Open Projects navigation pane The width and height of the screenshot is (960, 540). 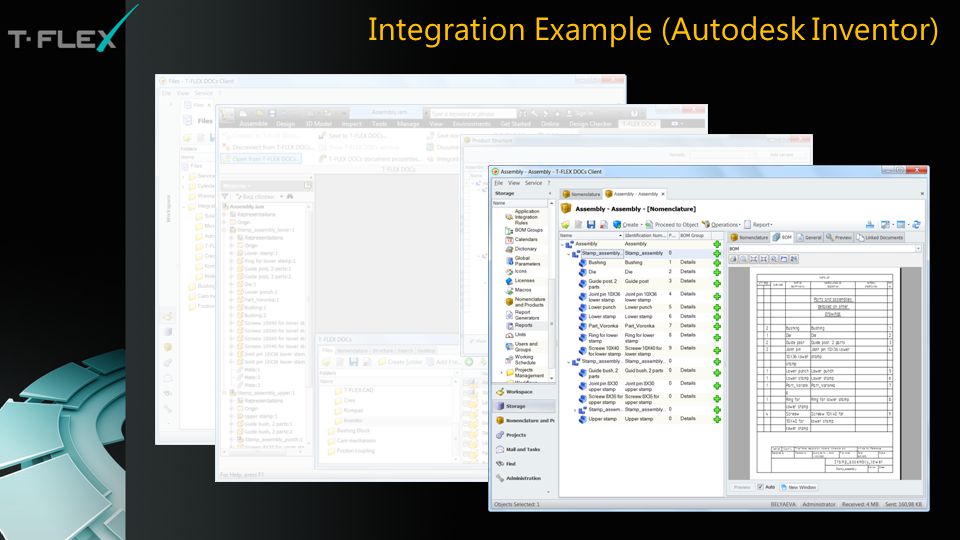tap(525, 435)
